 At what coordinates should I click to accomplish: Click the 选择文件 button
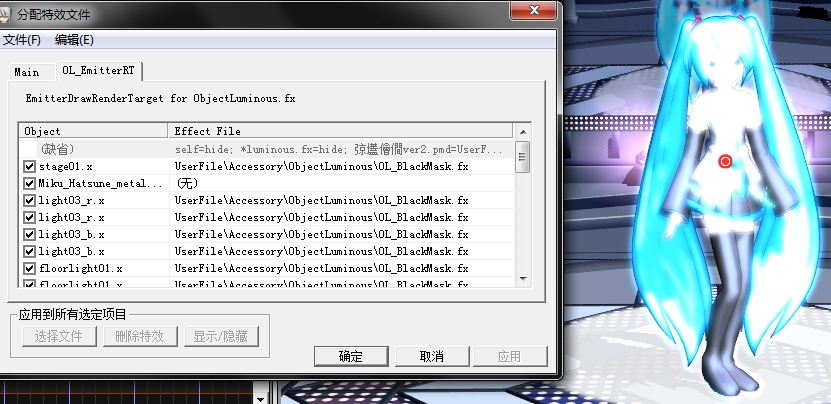click(59, 336)
